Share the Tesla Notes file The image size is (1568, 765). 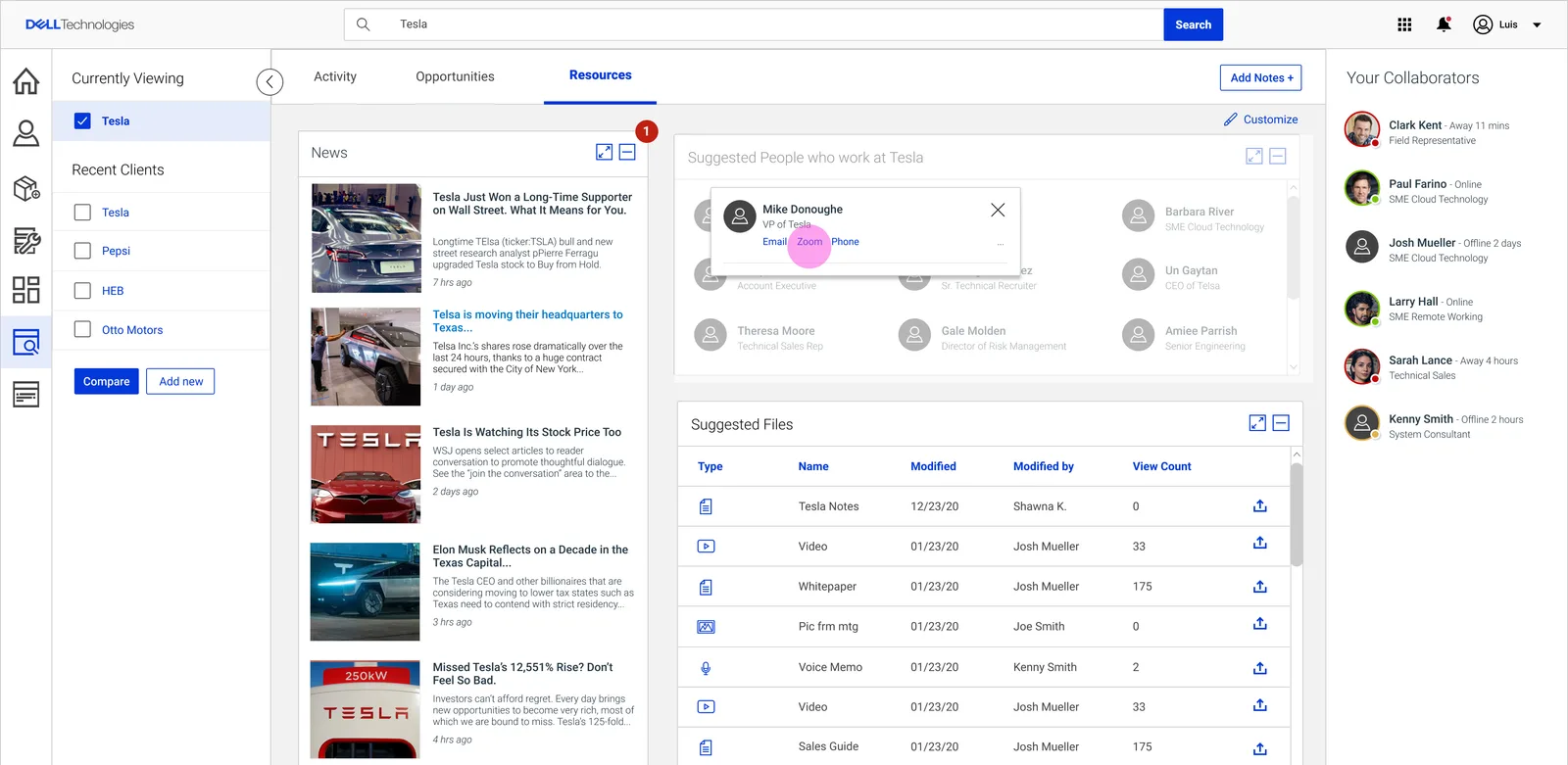tap(1260, 505)
